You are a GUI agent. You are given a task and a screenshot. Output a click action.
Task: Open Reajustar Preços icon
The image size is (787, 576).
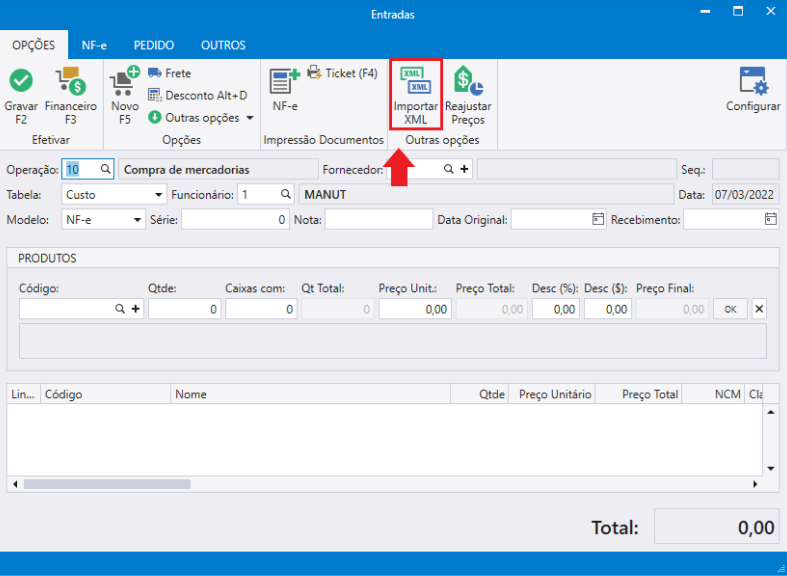(468, 81)
